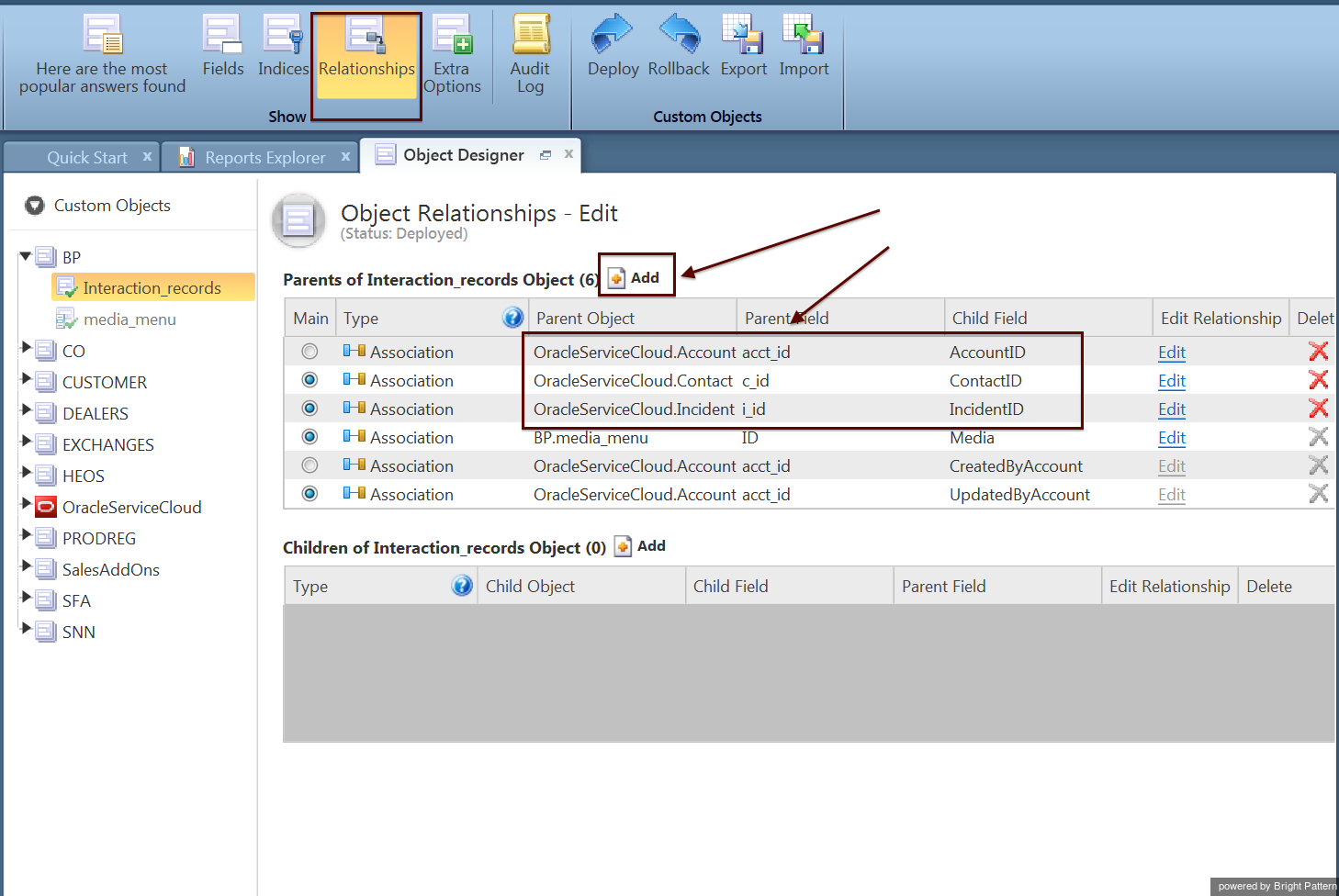Click the Parent Object column header
Image resolution: width=1339 pixels, height=896 pixels.
point(633,319)
